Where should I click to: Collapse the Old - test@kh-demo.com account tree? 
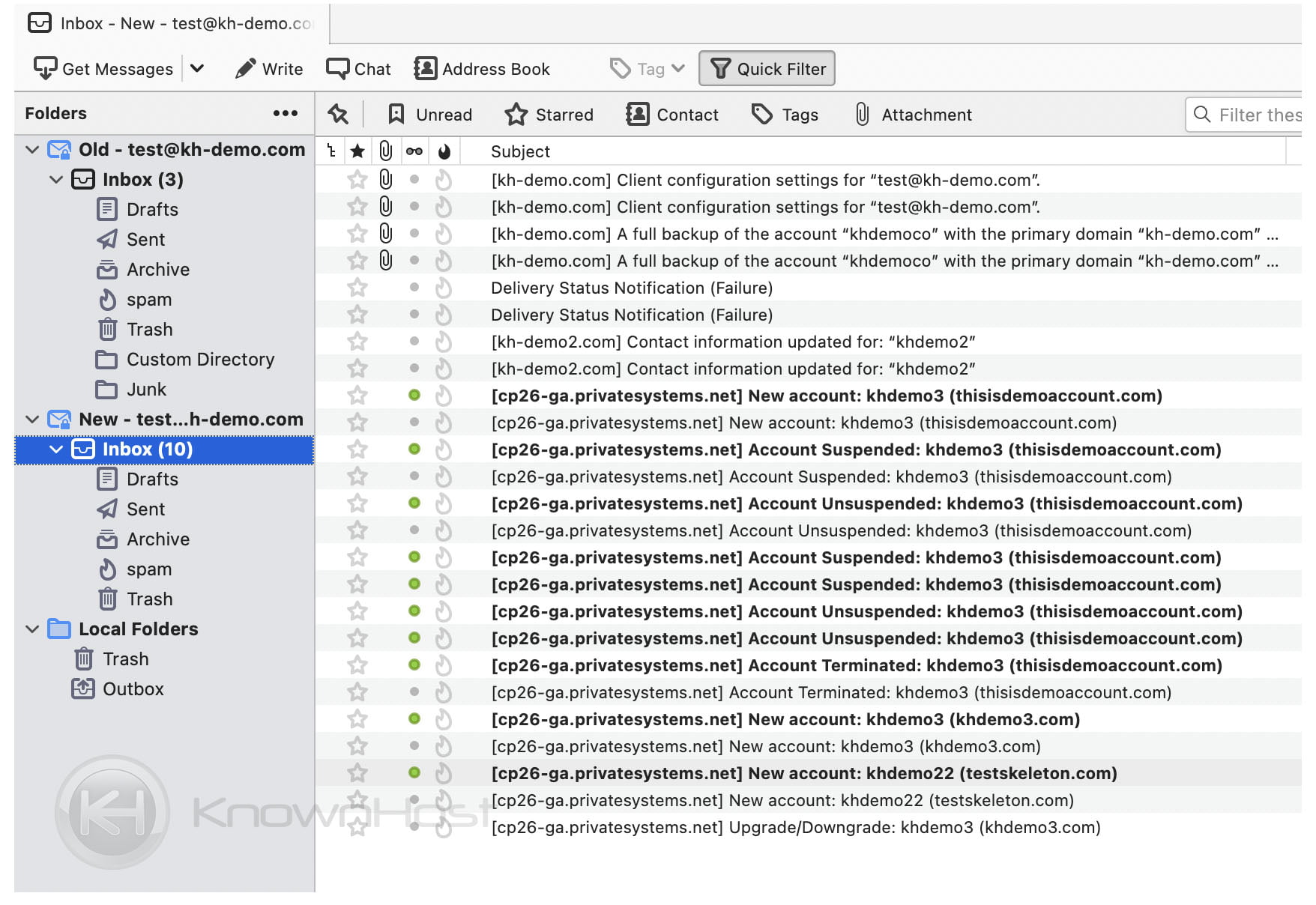[x=31, y=150]
